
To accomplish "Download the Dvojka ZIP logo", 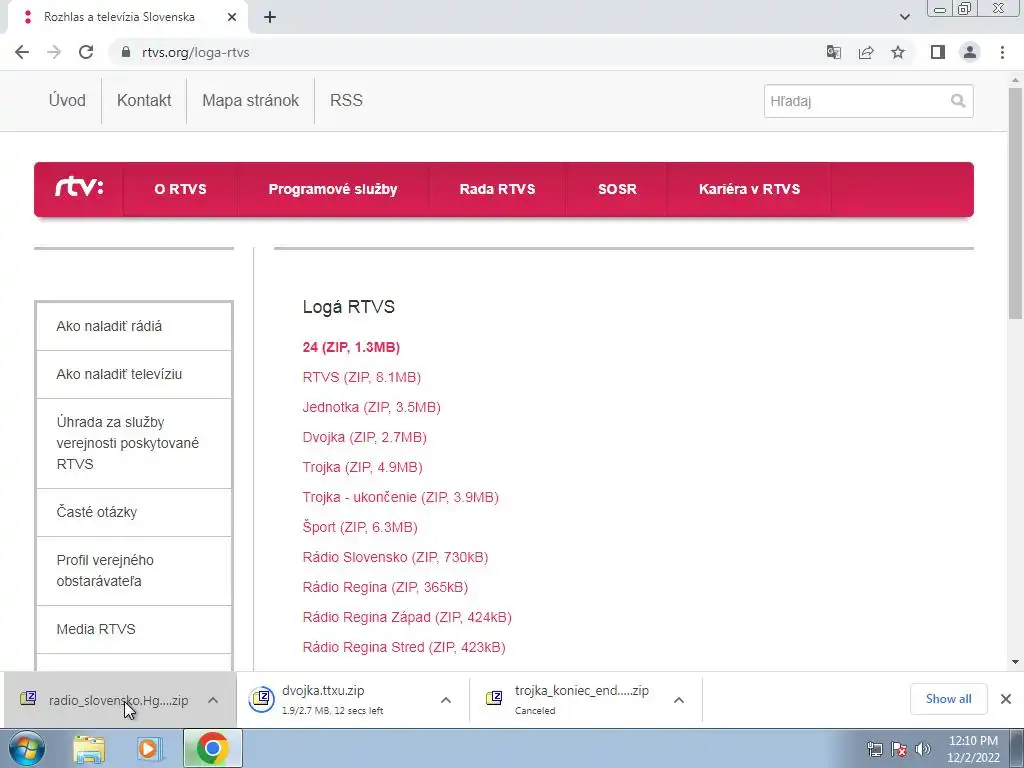I will pyautogui.click(x=364, y=438).
